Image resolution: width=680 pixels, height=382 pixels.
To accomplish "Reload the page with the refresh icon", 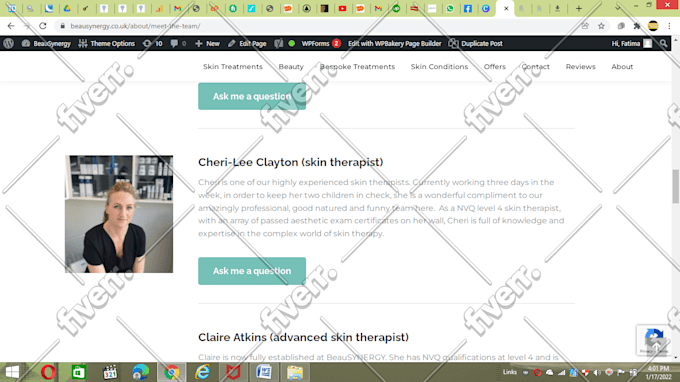I will 42,26.
